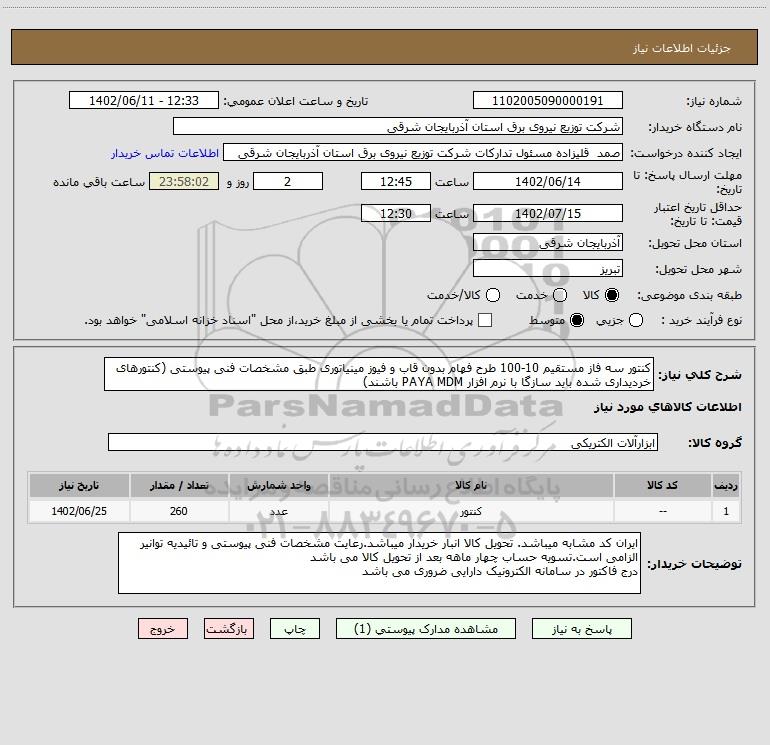Toggle Islamic treasury bonds payment checkbox
The height and width of the screenshot is (745, 770).
[x=485, y=320]
